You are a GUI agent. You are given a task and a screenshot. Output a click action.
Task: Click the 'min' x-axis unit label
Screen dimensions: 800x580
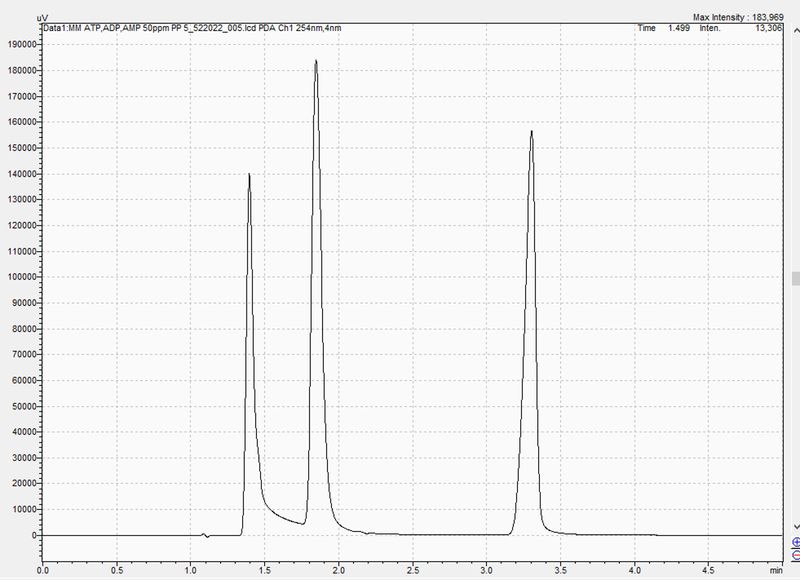click(x=776, y=570)
